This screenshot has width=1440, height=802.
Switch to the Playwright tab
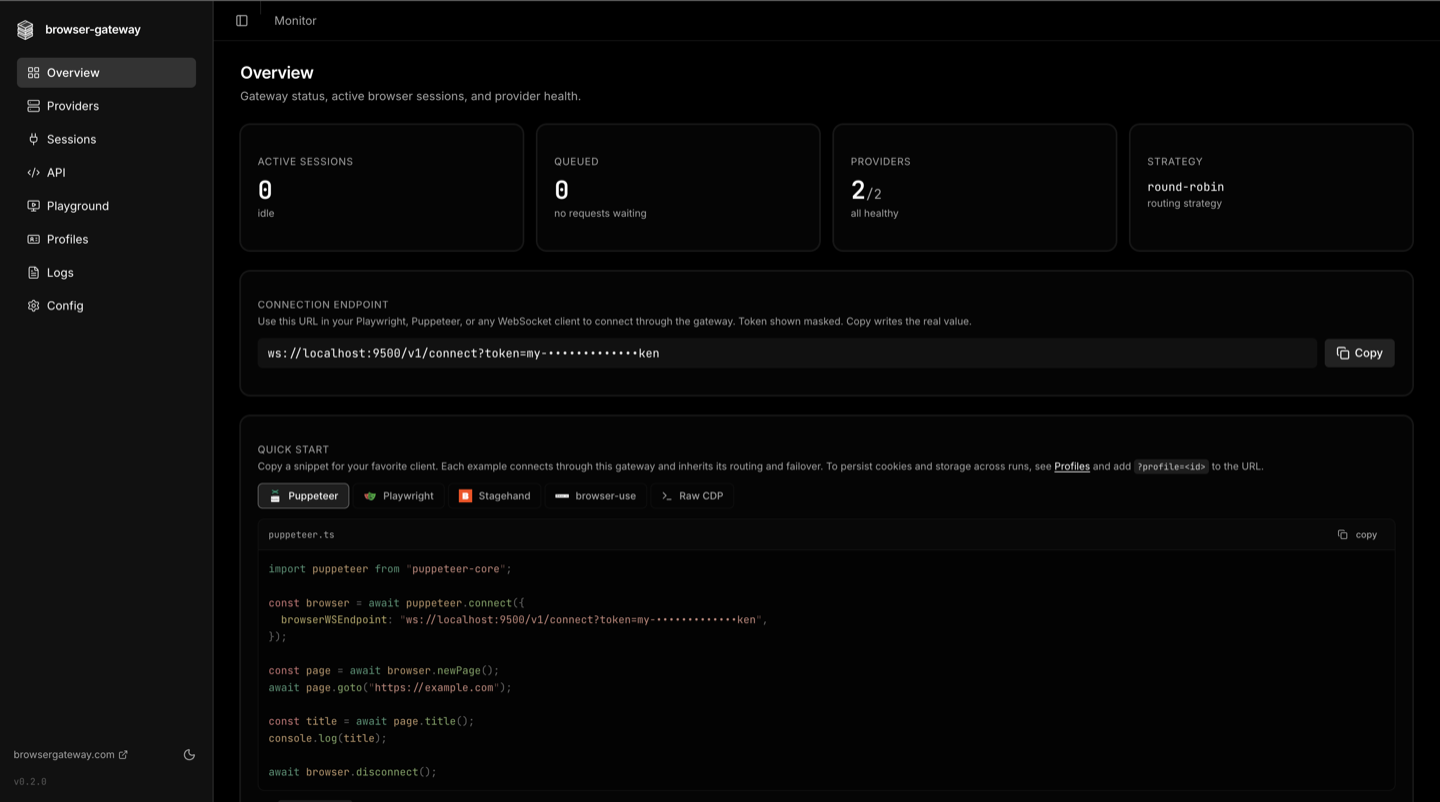(x=399, y=496)
